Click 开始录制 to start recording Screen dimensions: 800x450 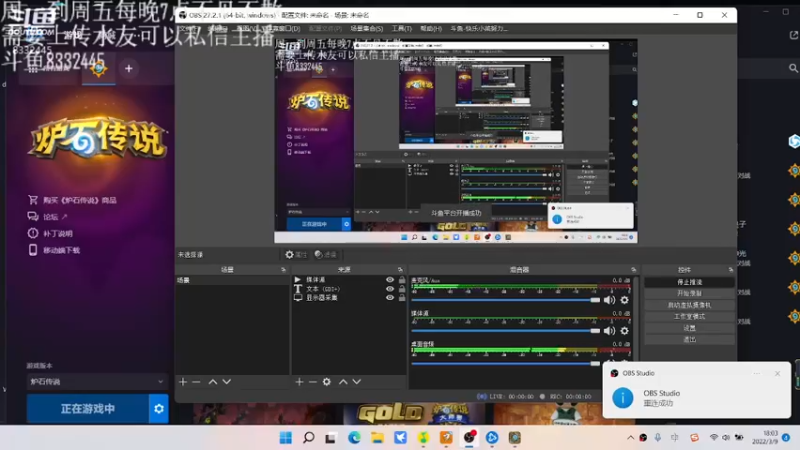tap(689, 293)
